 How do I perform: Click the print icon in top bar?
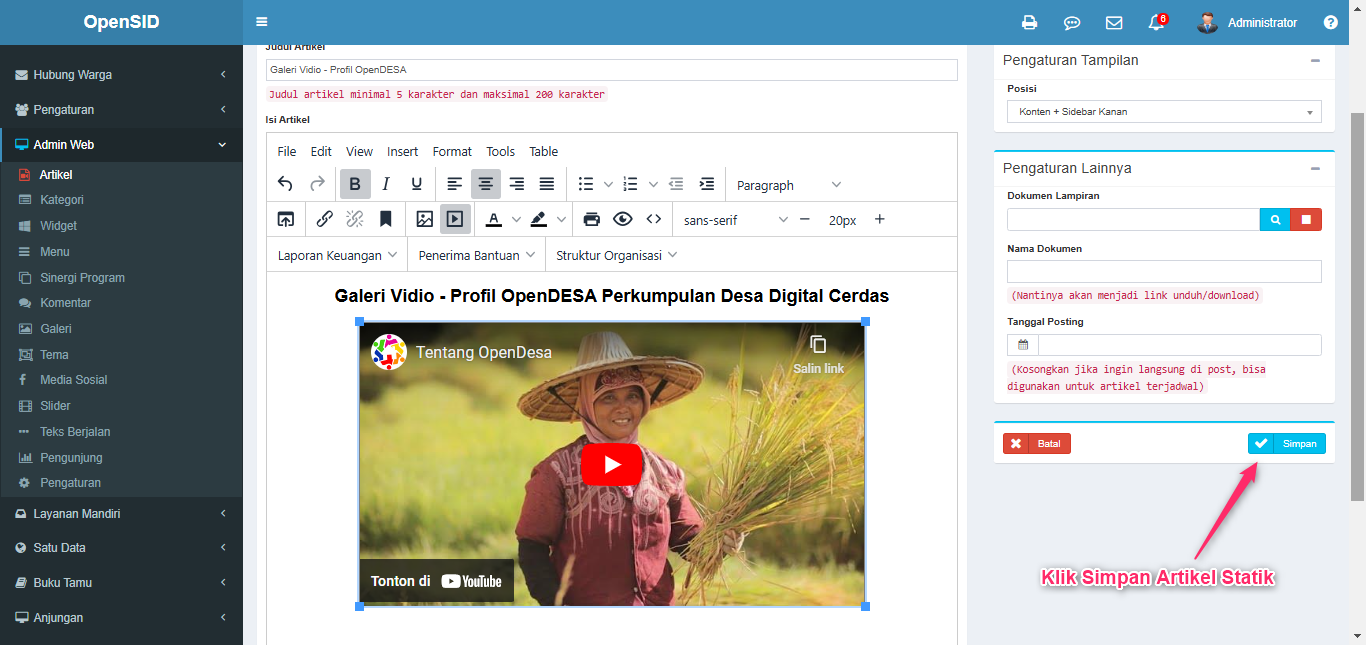tap(1029, 22)
